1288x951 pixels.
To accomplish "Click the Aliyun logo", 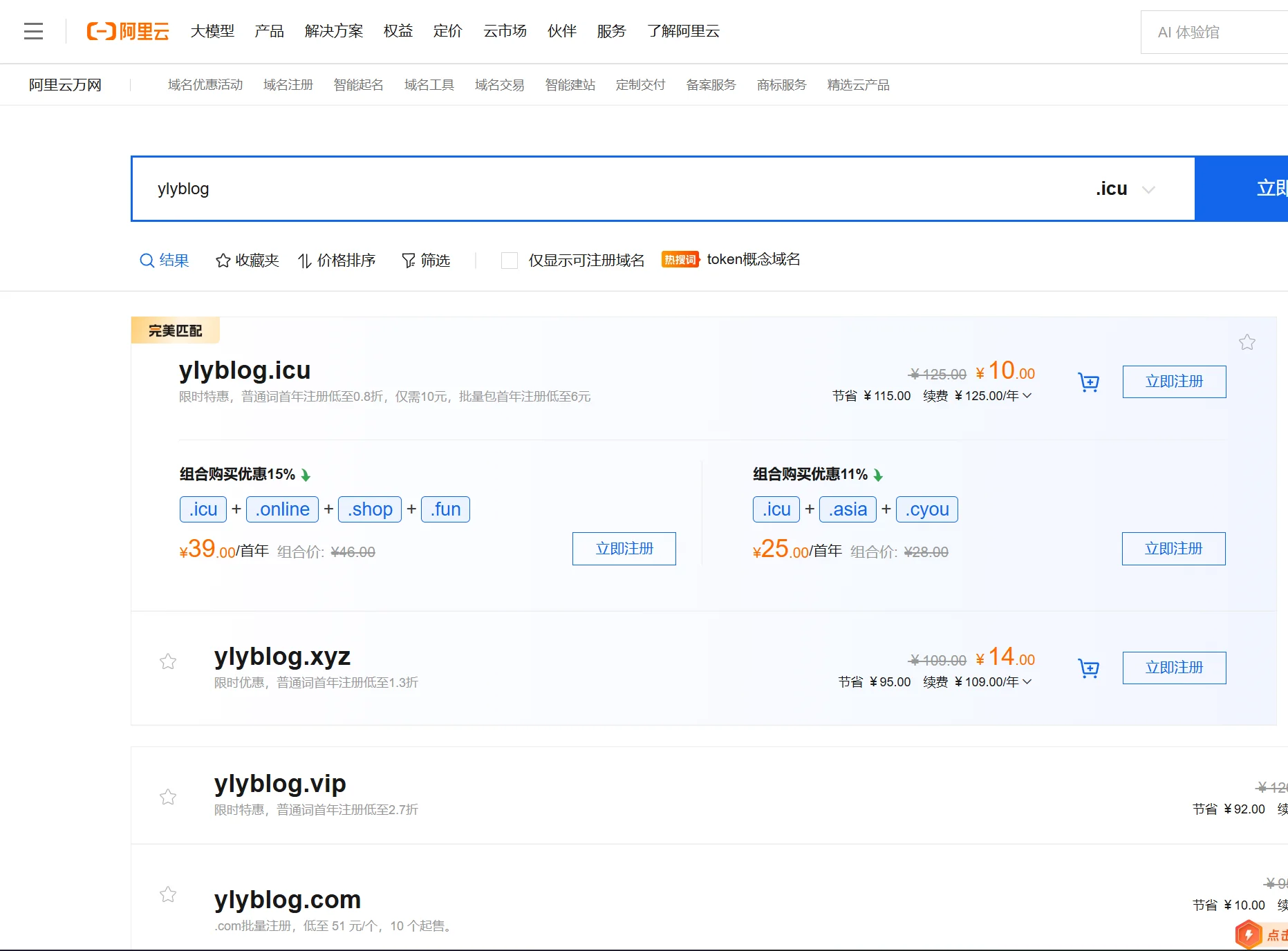I will 128,31.
